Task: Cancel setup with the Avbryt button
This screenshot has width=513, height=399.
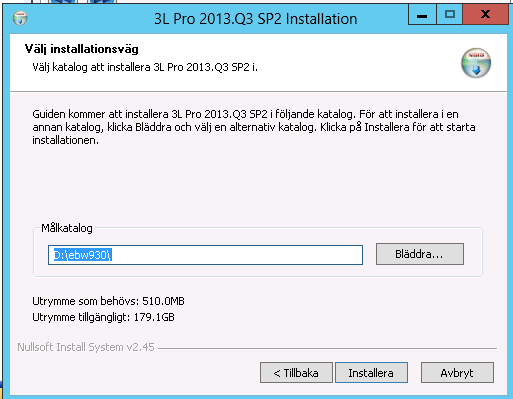Action: click(457, 373)
